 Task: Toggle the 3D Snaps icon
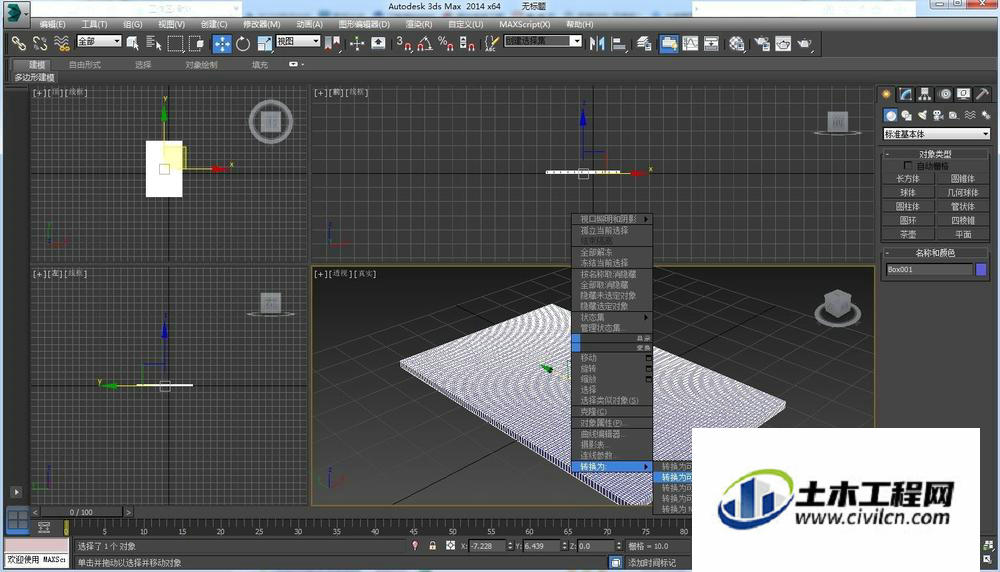[x=404, y=43]
